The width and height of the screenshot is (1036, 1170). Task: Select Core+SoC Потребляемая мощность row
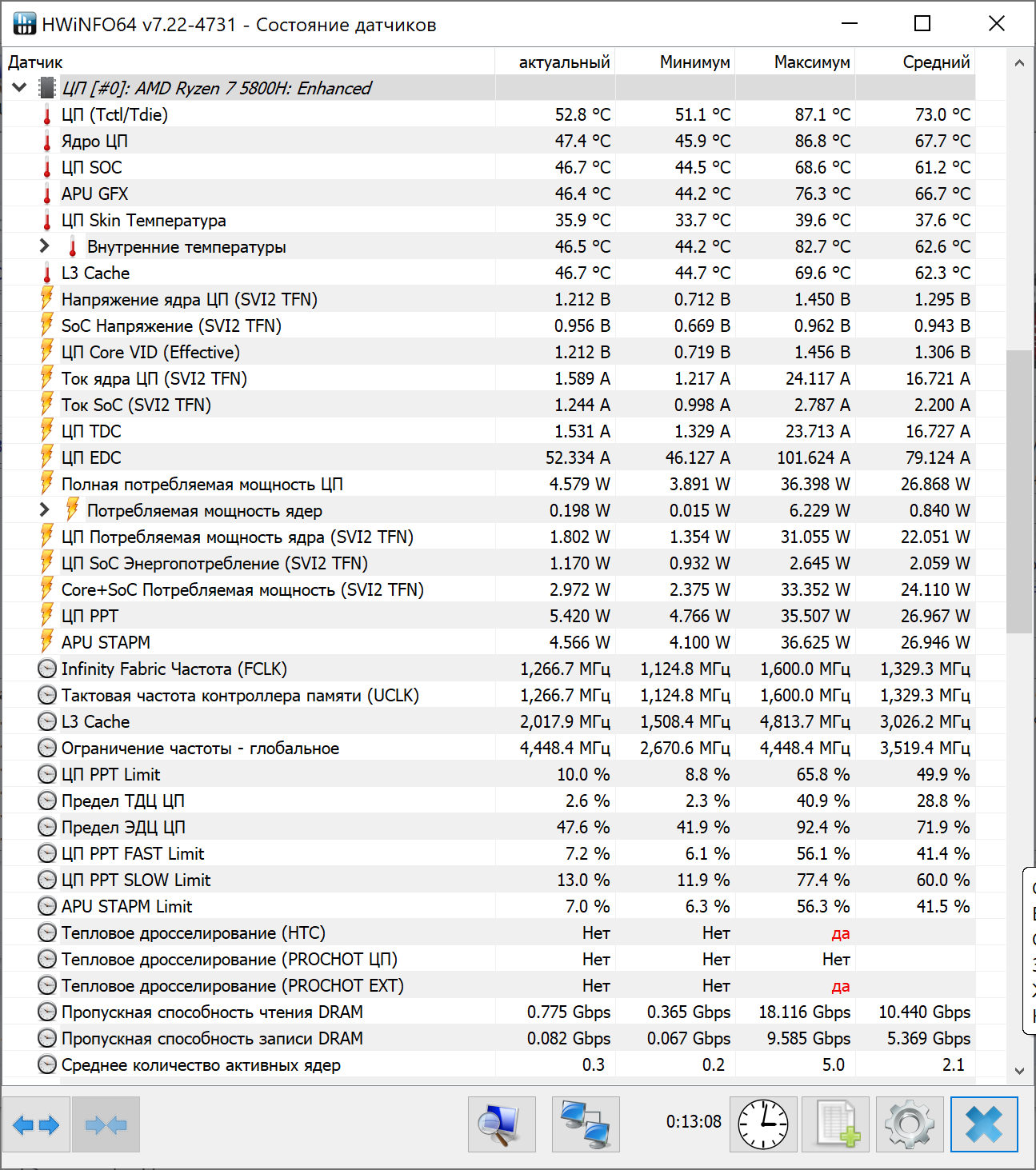(489, 589)
